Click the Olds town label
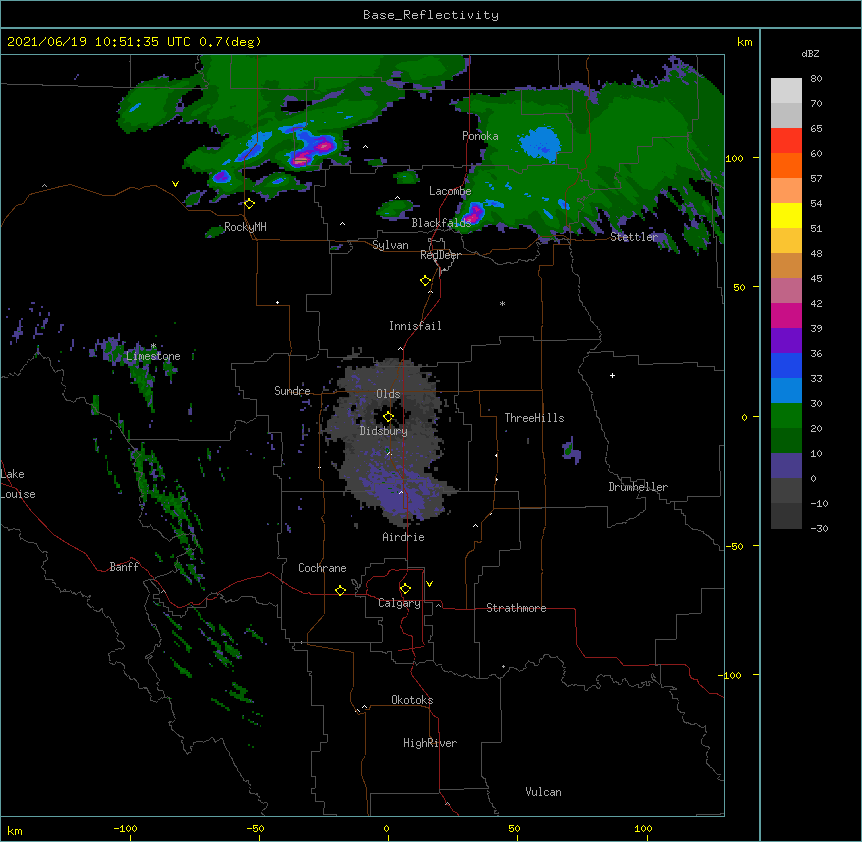The image size is (862, 842). point(388,394)
